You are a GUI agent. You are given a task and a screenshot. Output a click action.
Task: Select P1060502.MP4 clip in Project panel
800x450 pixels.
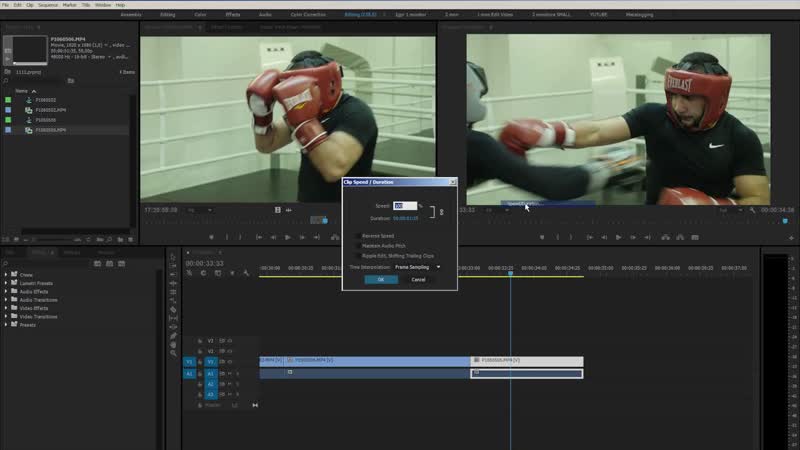(51, 110)
